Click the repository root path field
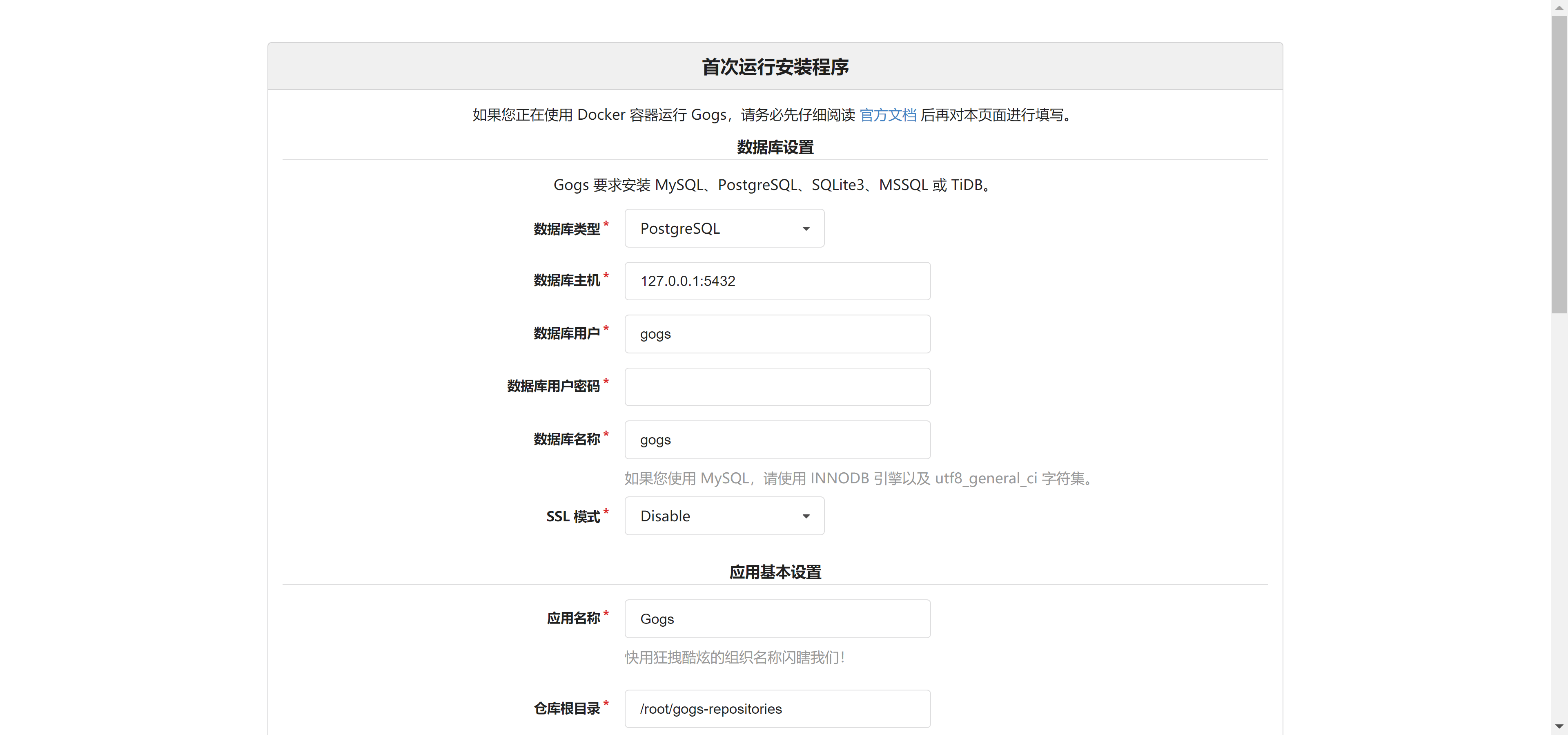Viewport: 1568px width, 735px height. coord(777,709)
